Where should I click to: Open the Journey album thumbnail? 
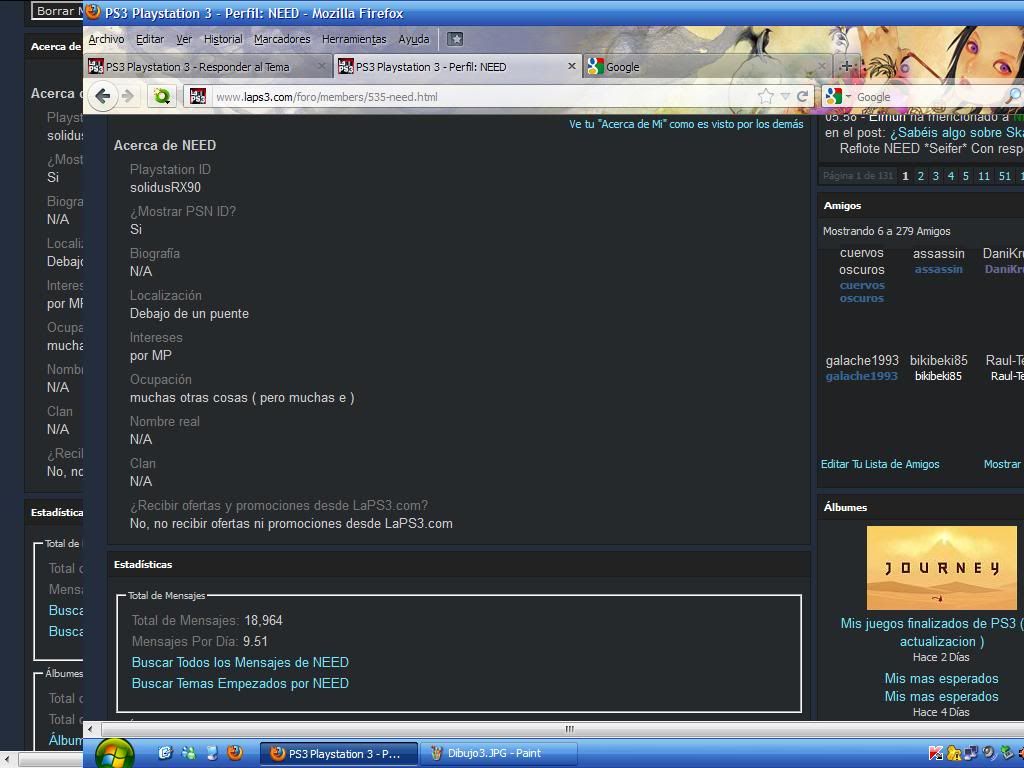(x=941, y=568)
